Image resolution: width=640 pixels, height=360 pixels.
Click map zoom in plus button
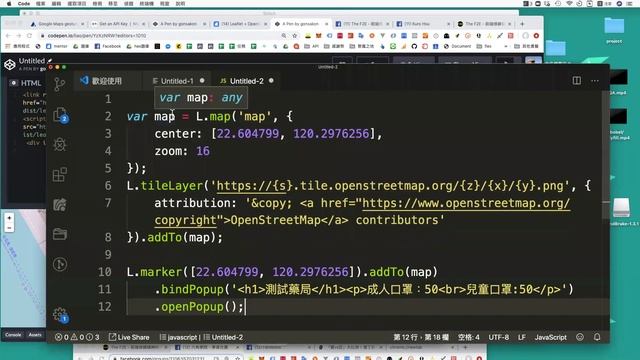[9, 218]
